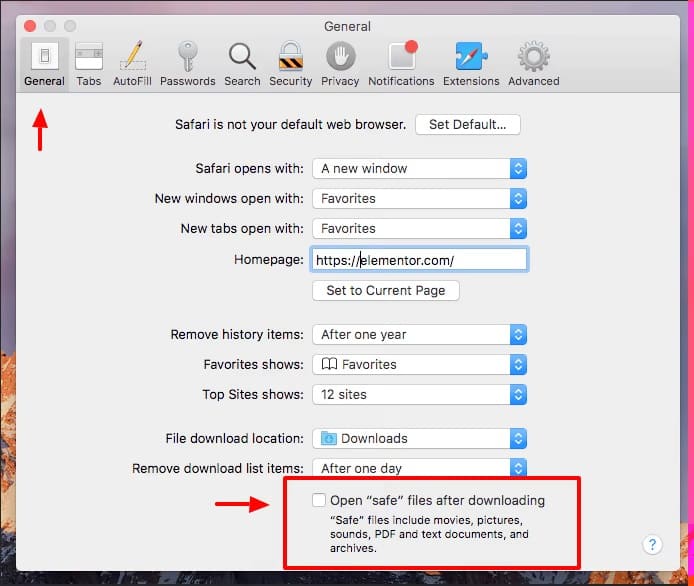Expand the Safari opens with dropdown
Screen dimensions: 694x586
419,169
